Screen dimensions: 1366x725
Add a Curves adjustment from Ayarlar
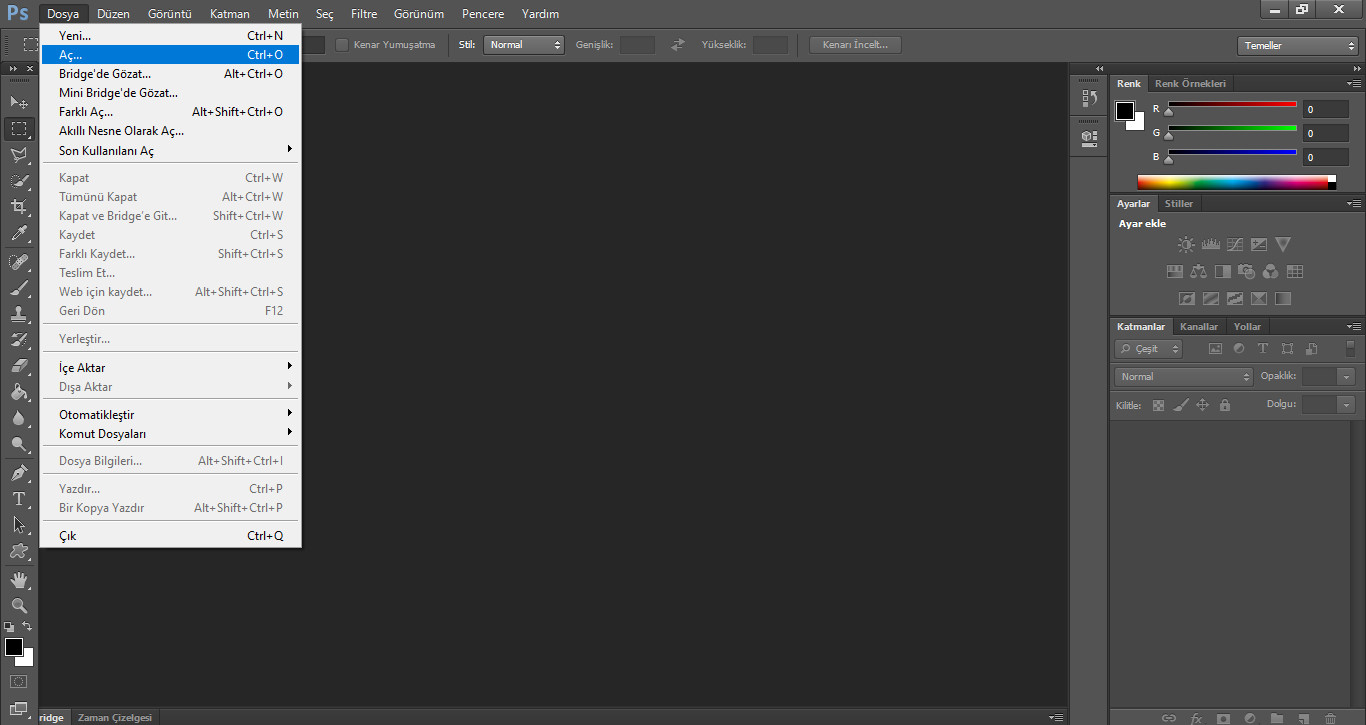[x=1235, y=244]
